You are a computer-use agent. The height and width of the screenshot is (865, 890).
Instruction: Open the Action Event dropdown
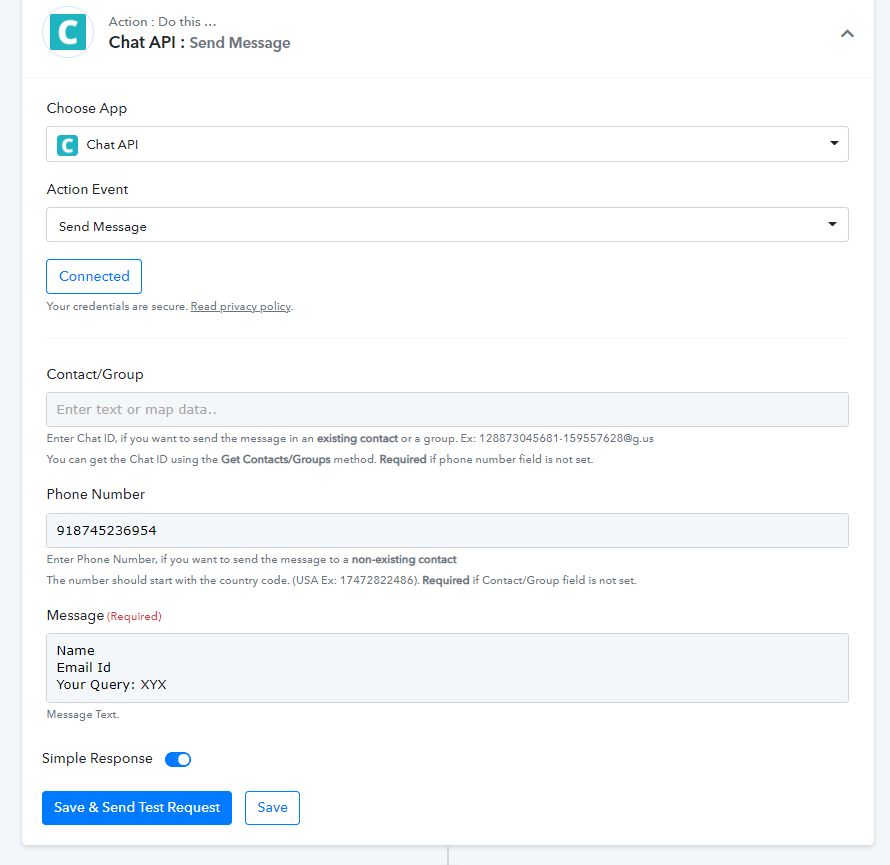pyautogui.click(x=447, y=225)
